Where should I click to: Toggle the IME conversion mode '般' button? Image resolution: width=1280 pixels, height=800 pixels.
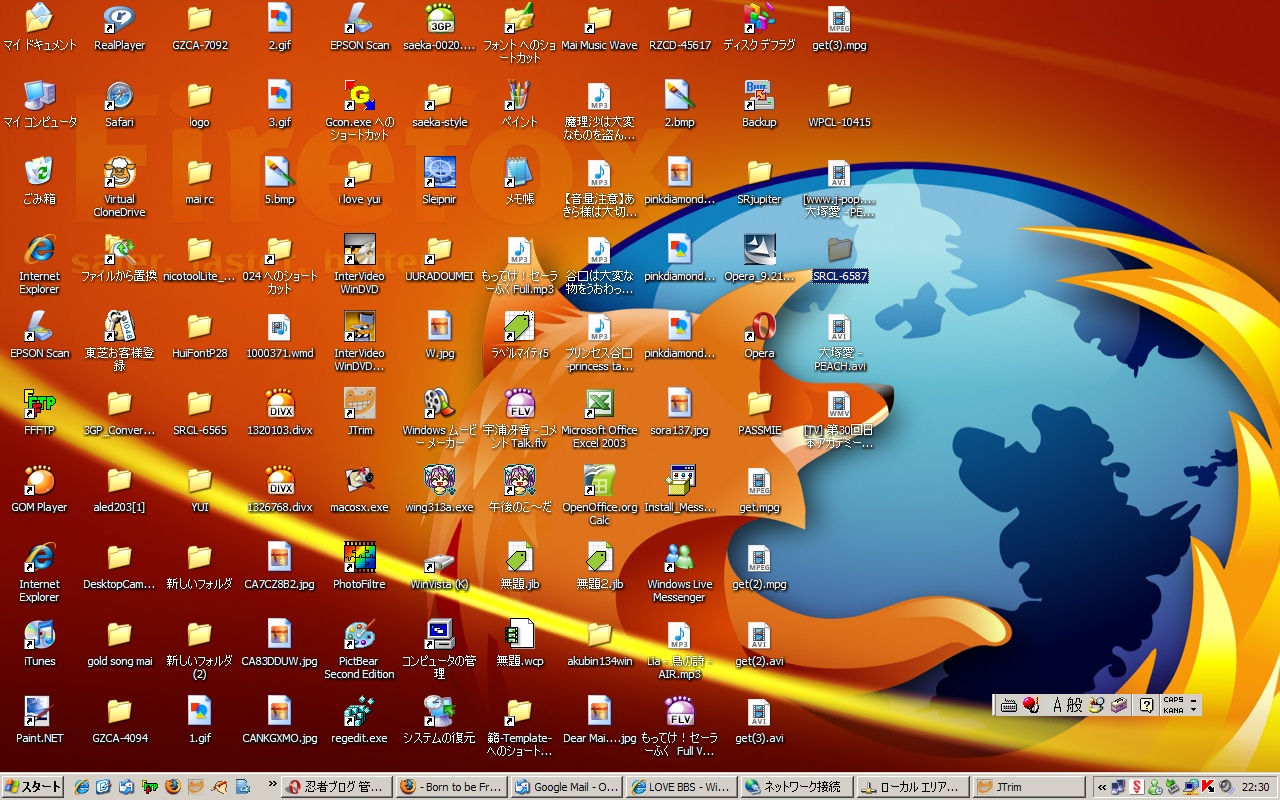coord(1075,705)
